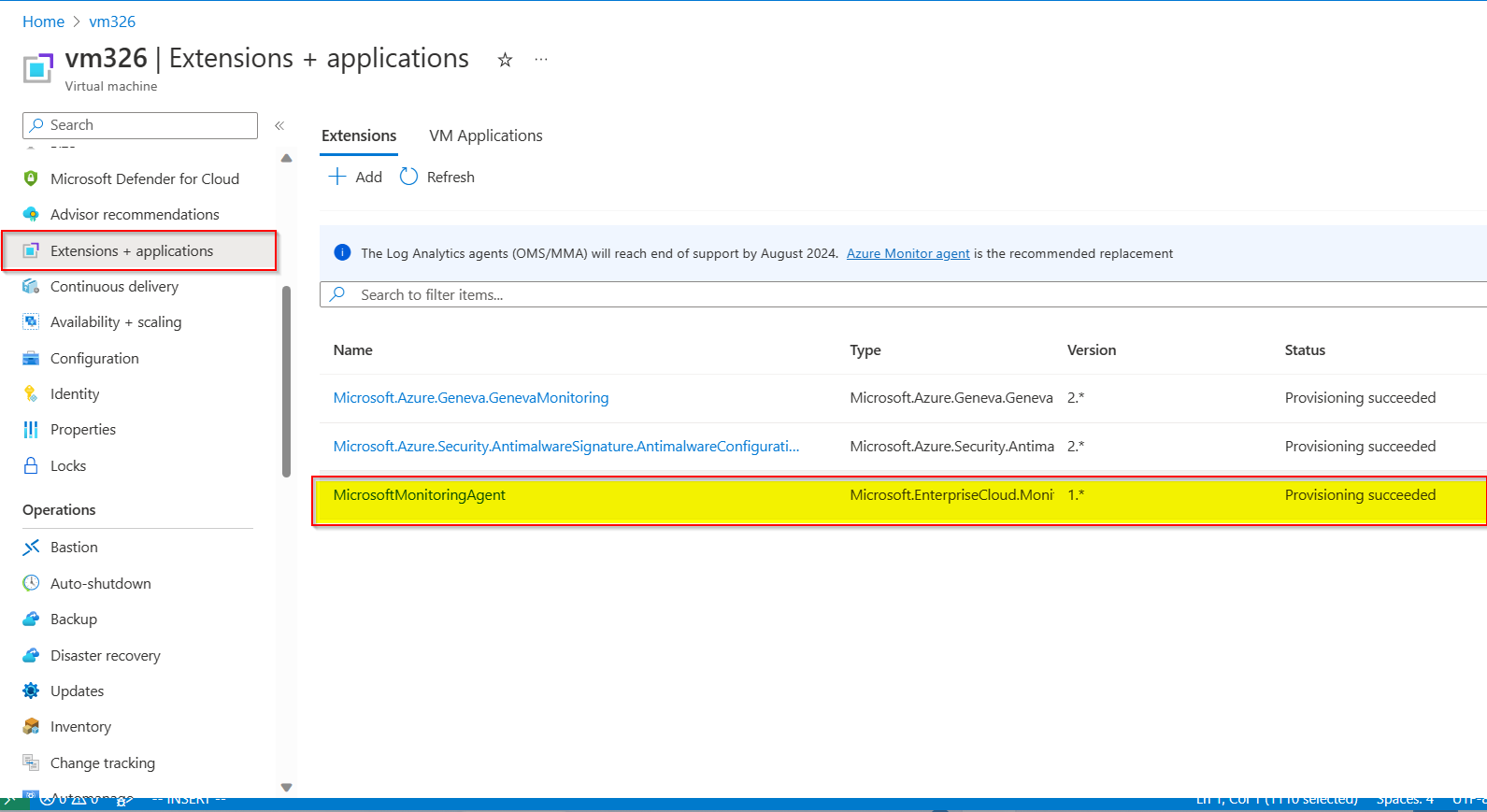Click the Inventory box icon
The height and width of the screenshot is (812, 1487).
(31, 726)
